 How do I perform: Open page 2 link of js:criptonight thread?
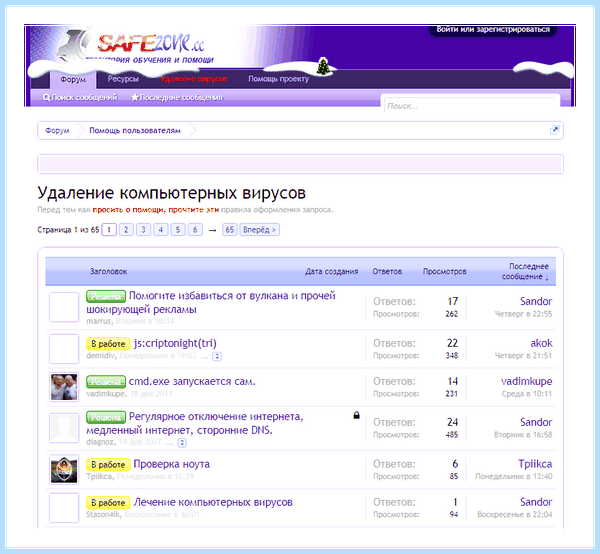pyautogui.click(x=217, y=356)
